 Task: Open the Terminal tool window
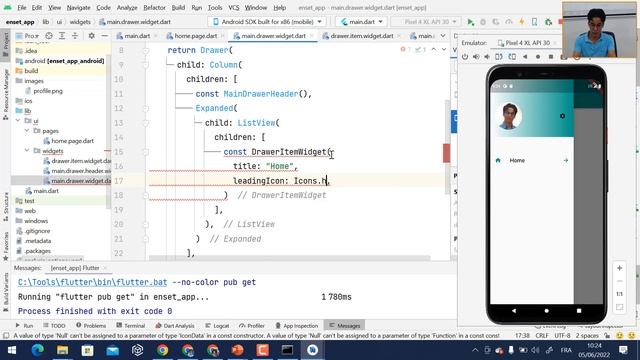[x=131, y=326]
